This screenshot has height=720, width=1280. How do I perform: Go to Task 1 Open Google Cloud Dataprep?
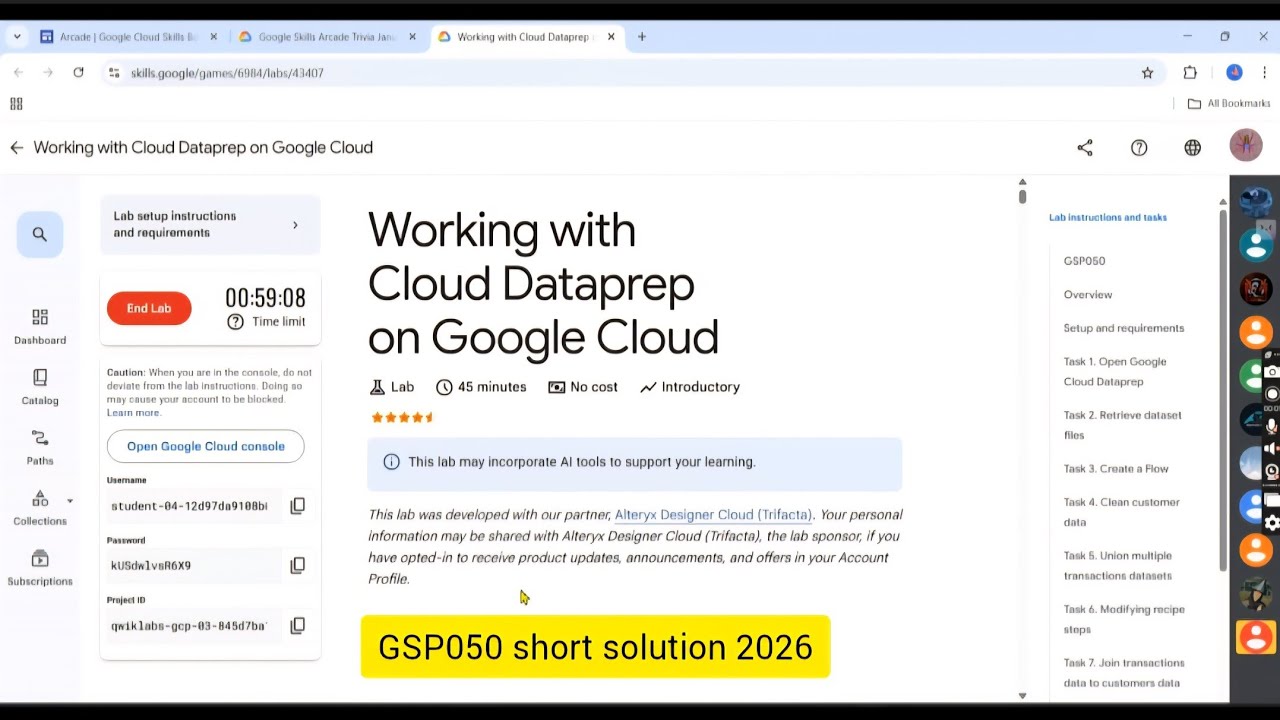(x=1115, y=372)
